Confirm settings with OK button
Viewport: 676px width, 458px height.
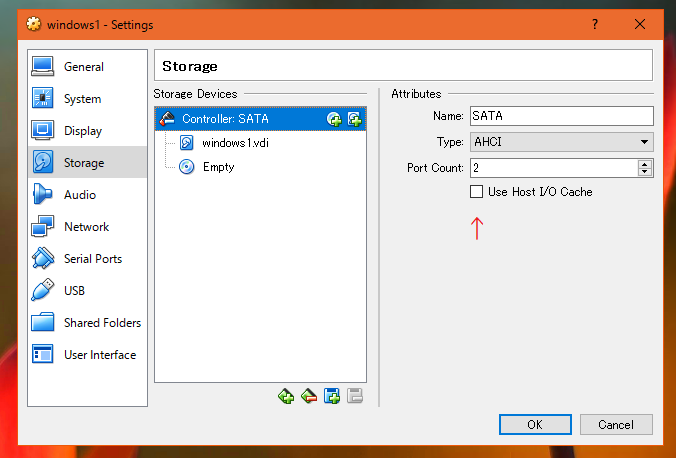pyautogui.click(x=535, y=425)
